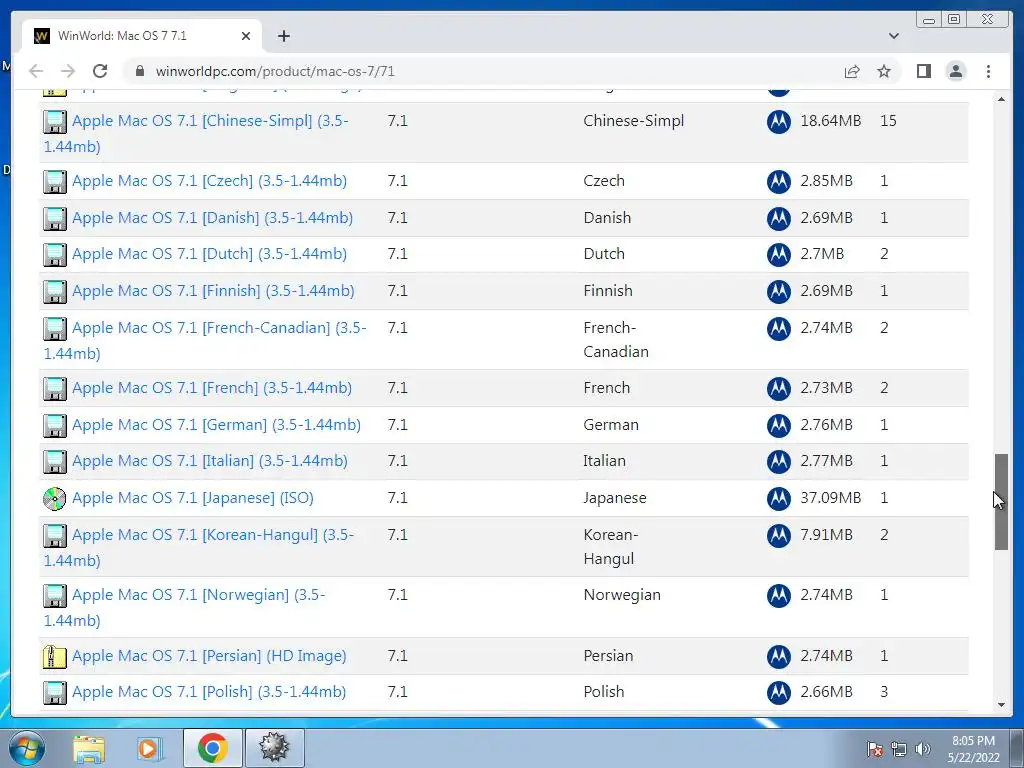Go forward with the browser arrow
This screenshot has width=1024, height=768.
pos(68,71)
